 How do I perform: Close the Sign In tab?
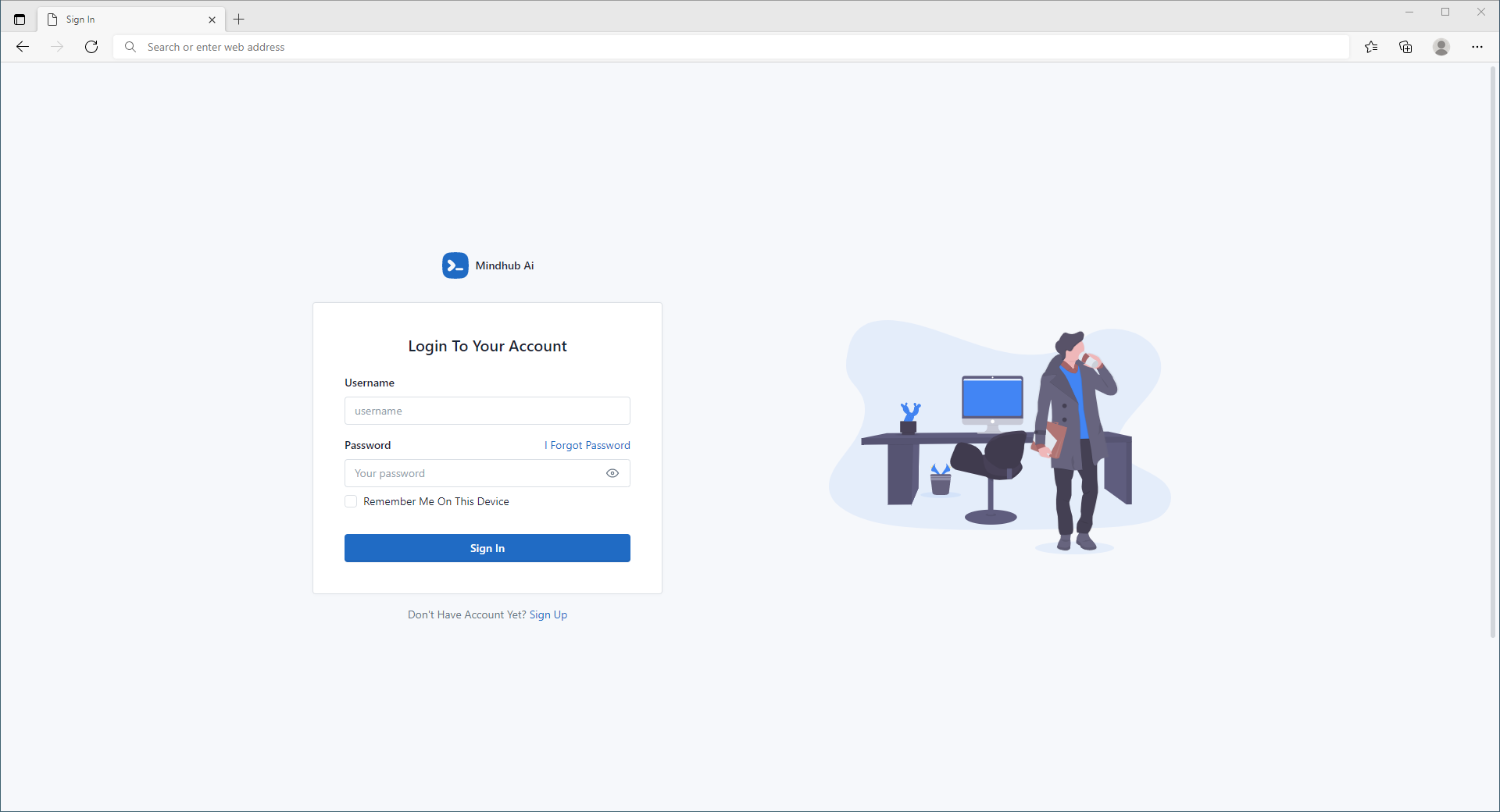212,20
